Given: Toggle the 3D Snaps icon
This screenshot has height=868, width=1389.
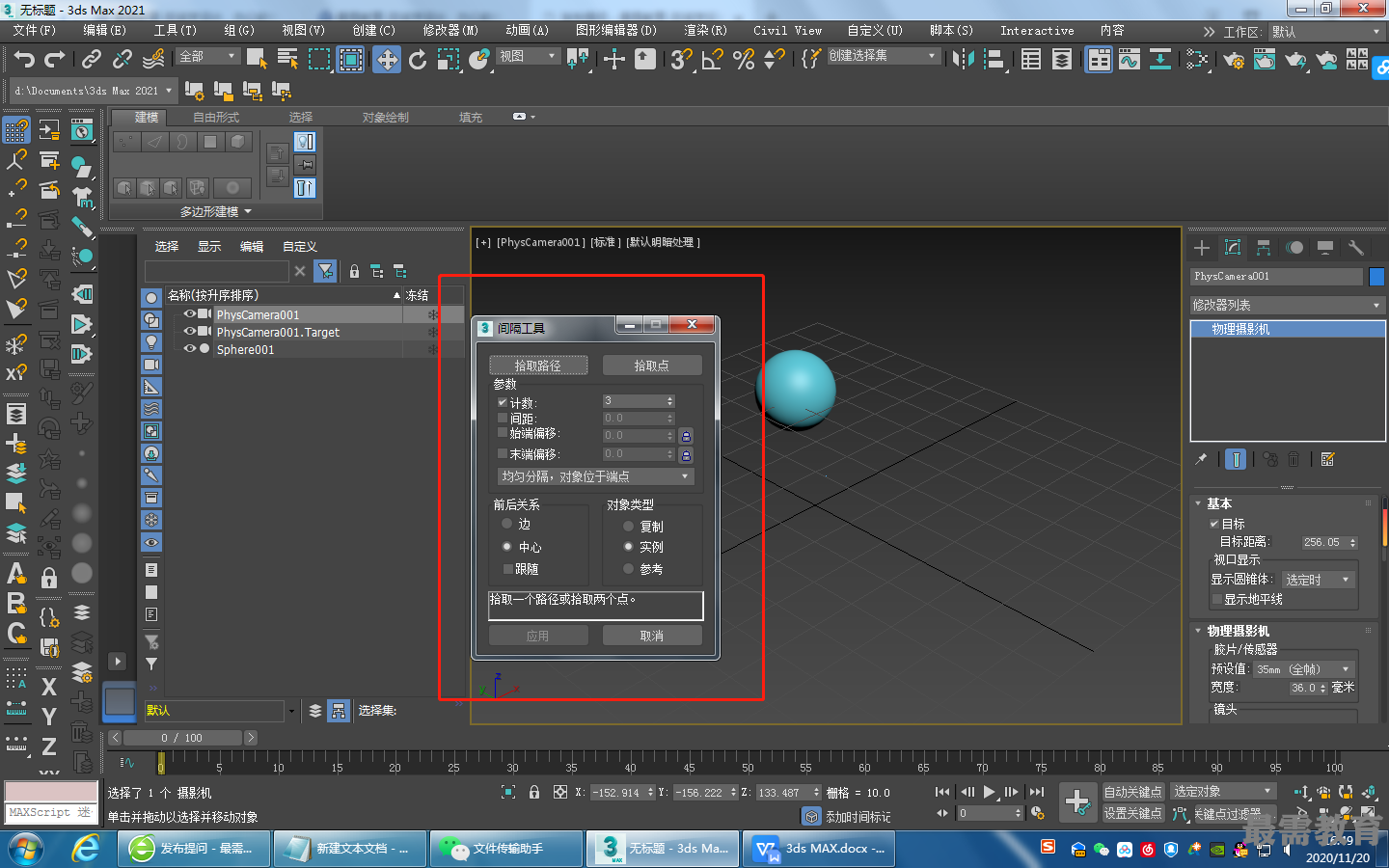Looking at the screenshot, I should (x=682, y=60).
